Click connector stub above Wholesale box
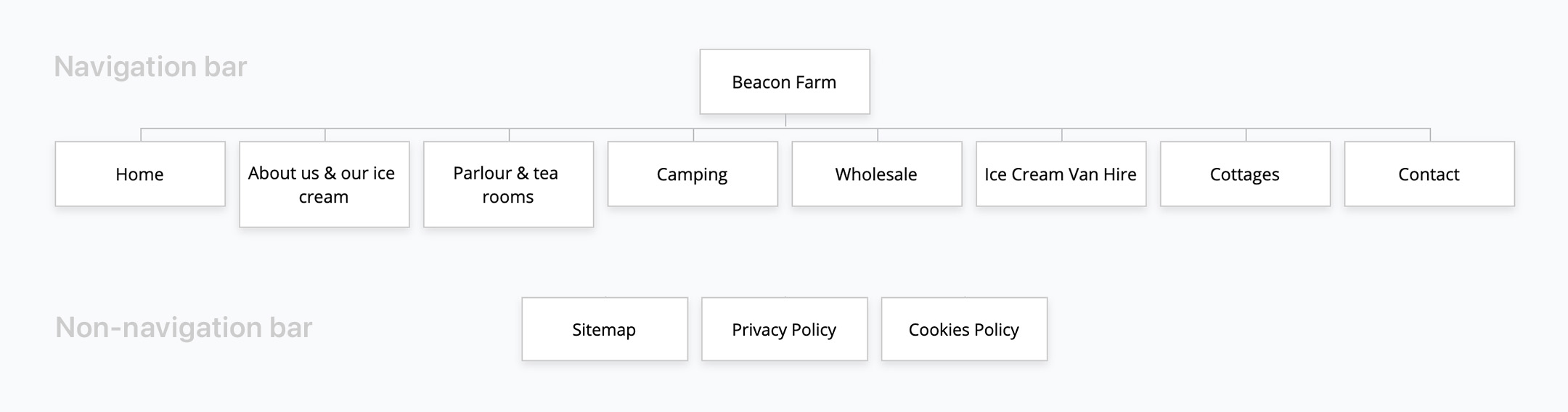The height and width of the screenshot is (412, 1568). [x=878, y=135]
